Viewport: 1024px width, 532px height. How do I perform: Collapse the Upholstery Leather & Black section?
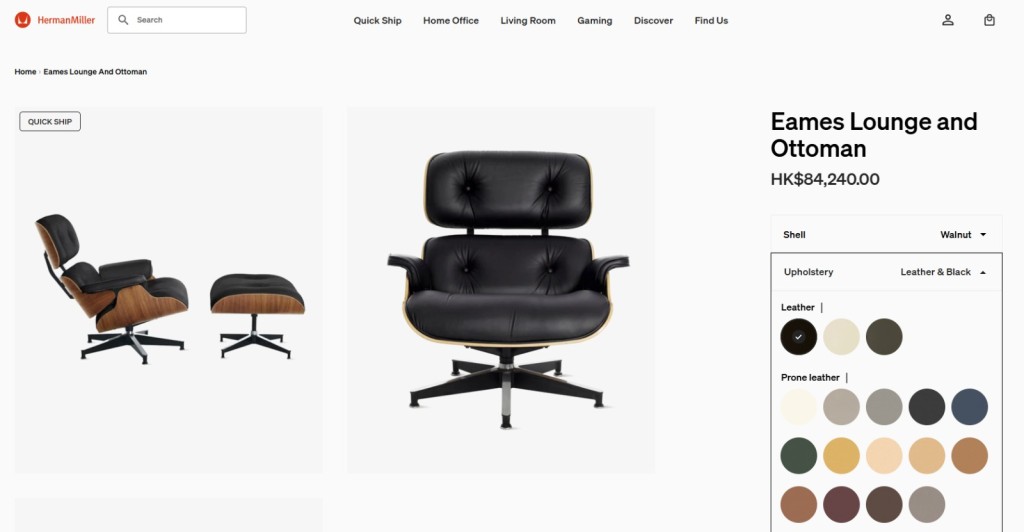coord(886,272)
